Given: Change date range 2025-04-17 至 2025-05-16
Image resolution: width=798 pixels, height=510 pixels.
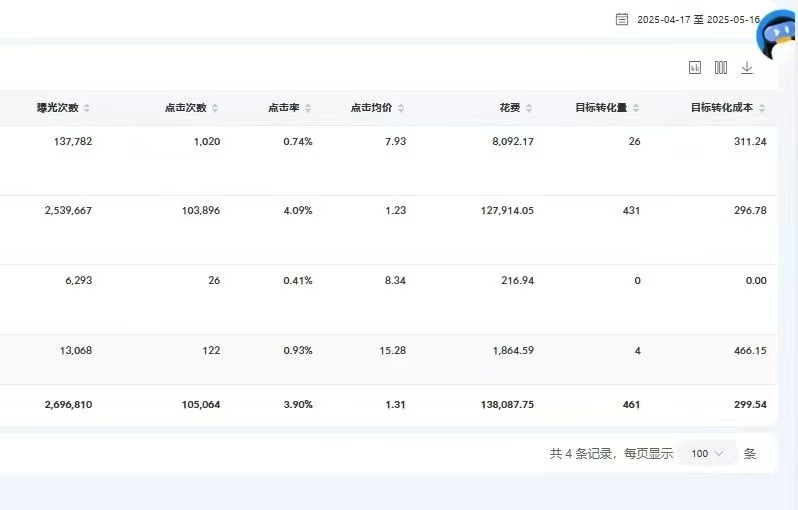Looking at the screenshot, I should point(698,19).
